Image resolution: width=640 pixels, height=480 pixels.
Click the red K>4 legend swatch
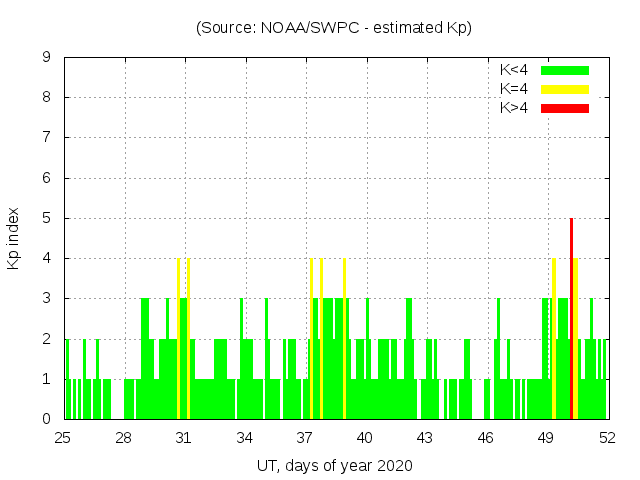pos(565,108)
